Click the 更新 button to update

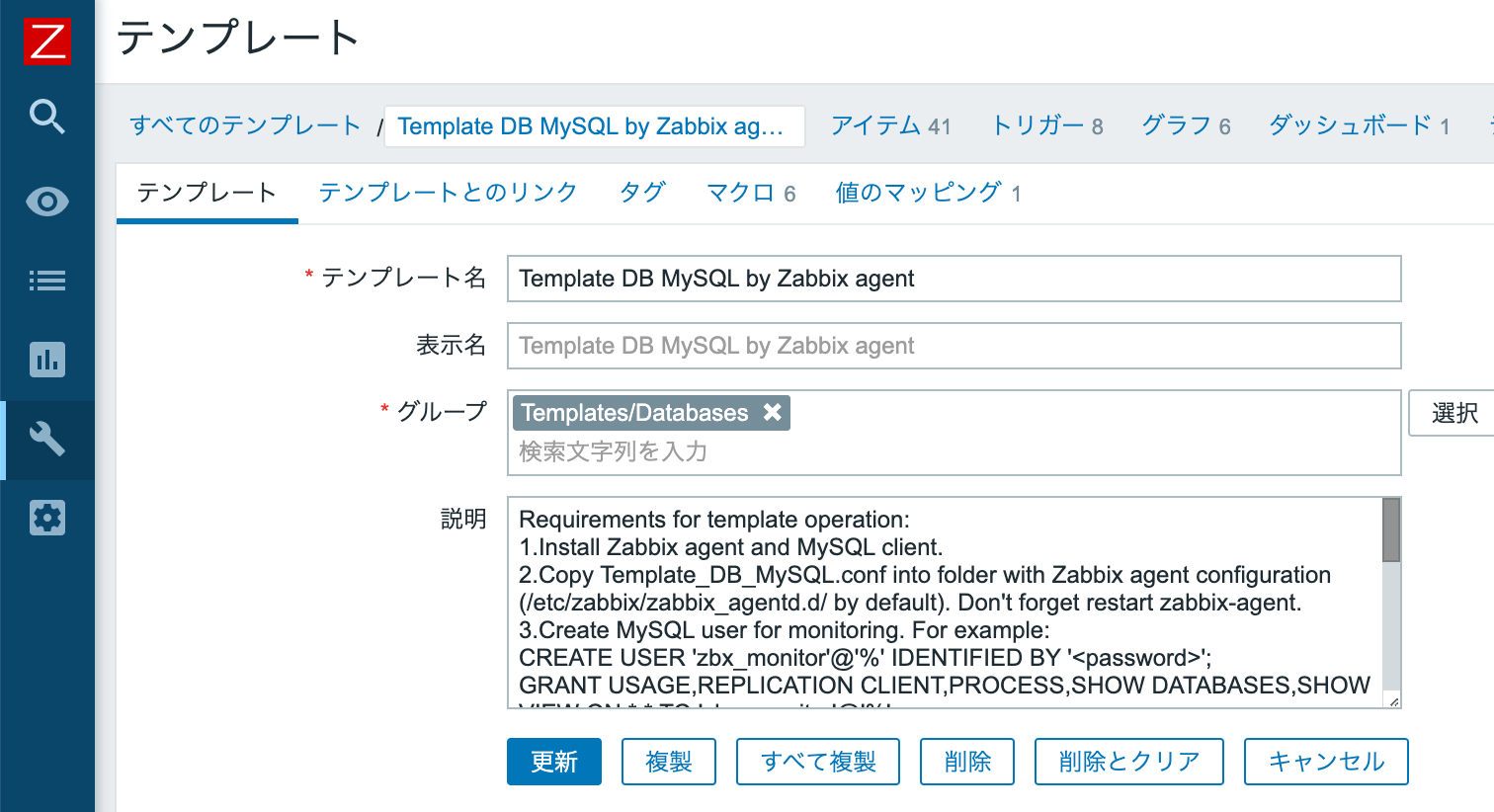[x=553, y=761]
